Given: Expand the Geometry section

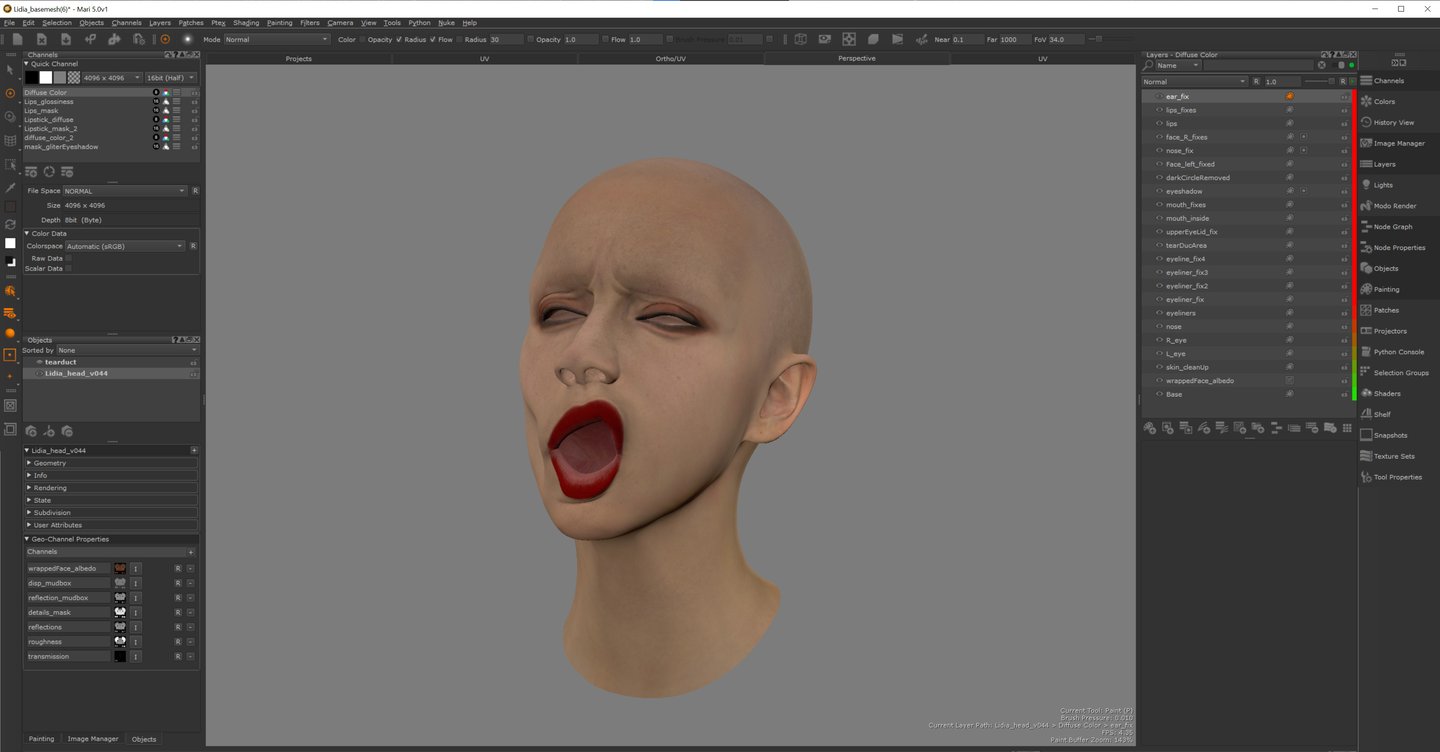Looking at the screenshot, I should point(50,463).
